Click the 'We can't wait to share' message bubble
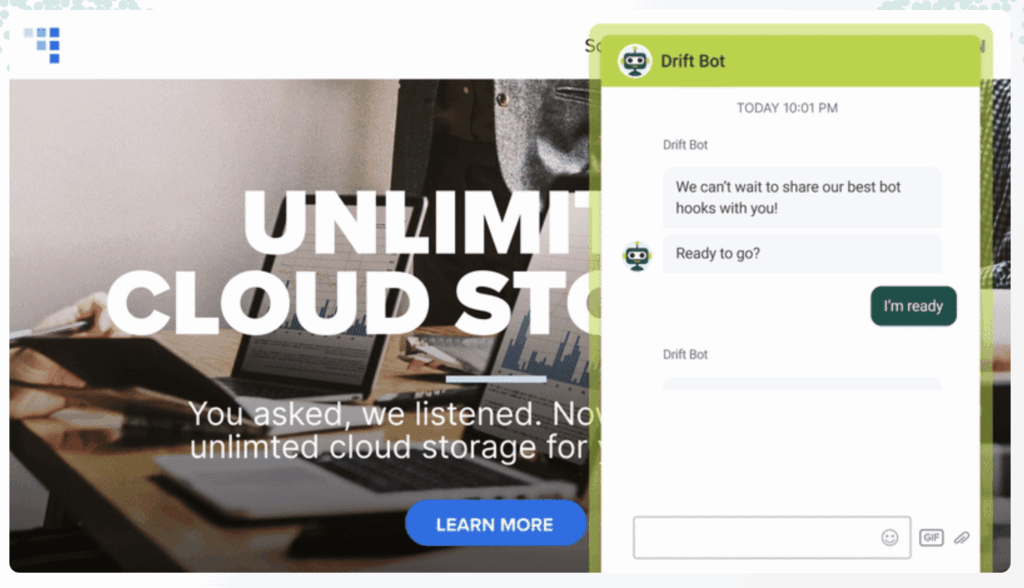The width and height of the screenshot is (1024, 588). [802, 197]
